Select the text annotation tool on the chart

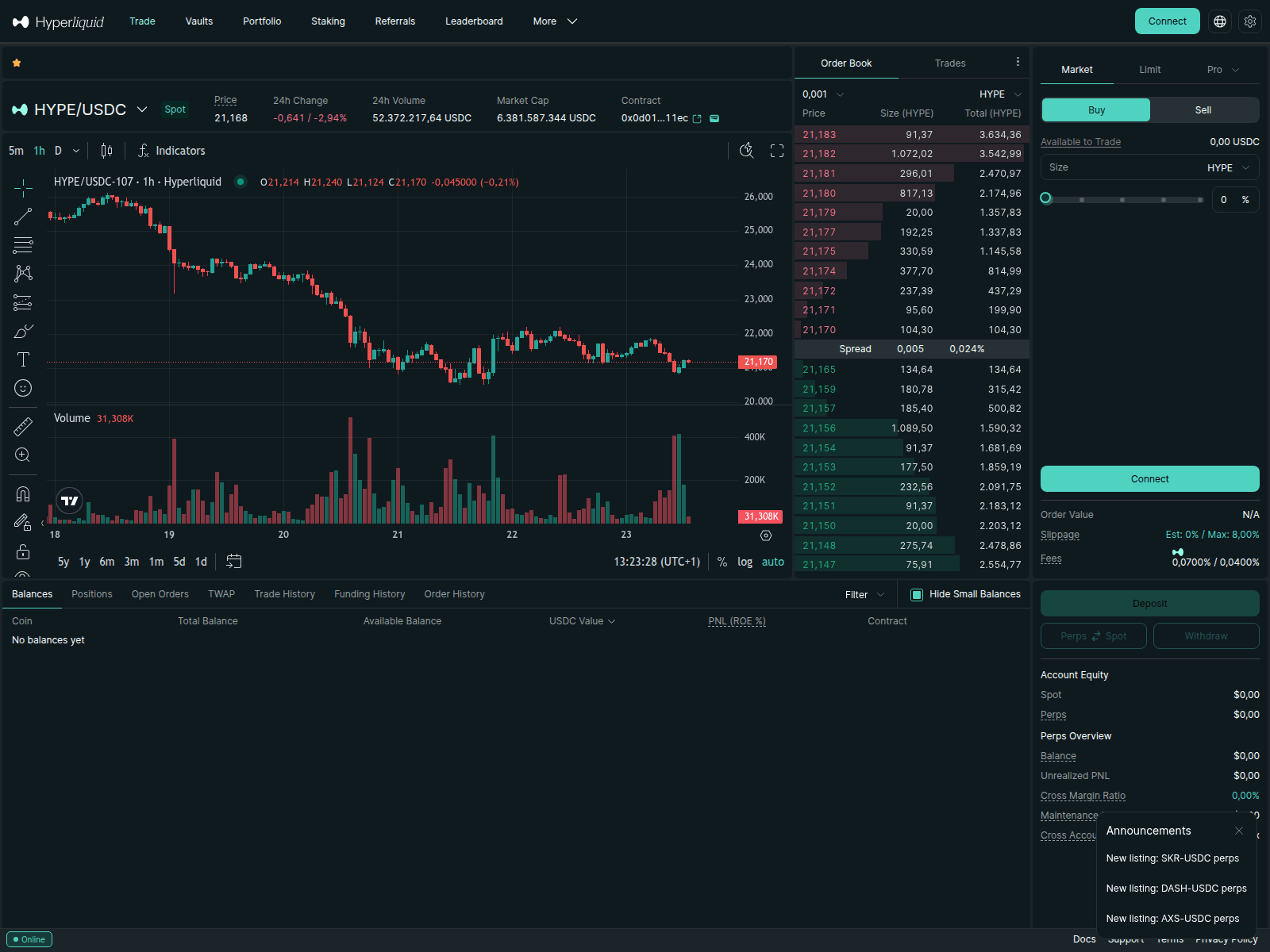click(x=23, y=359)
